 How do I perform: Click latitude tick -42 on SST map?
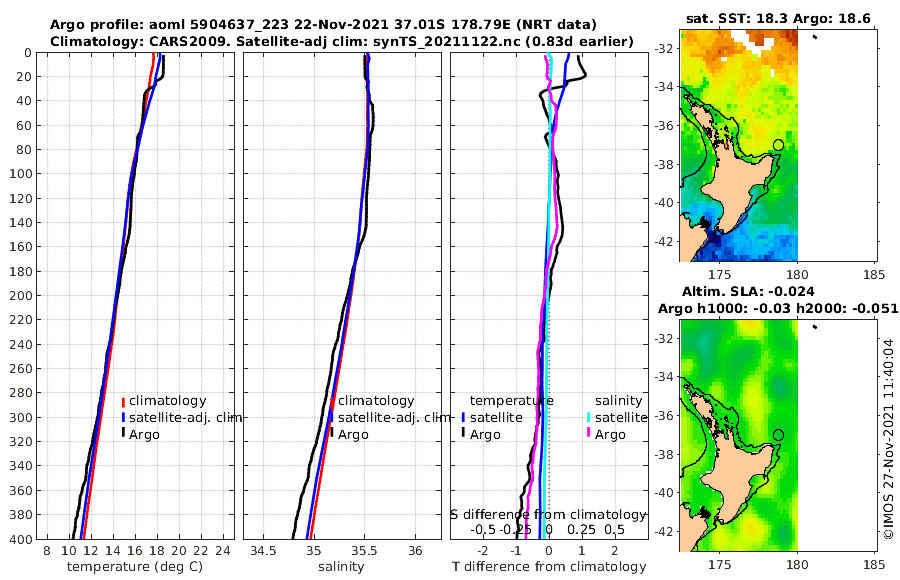[x=664, y=242]
